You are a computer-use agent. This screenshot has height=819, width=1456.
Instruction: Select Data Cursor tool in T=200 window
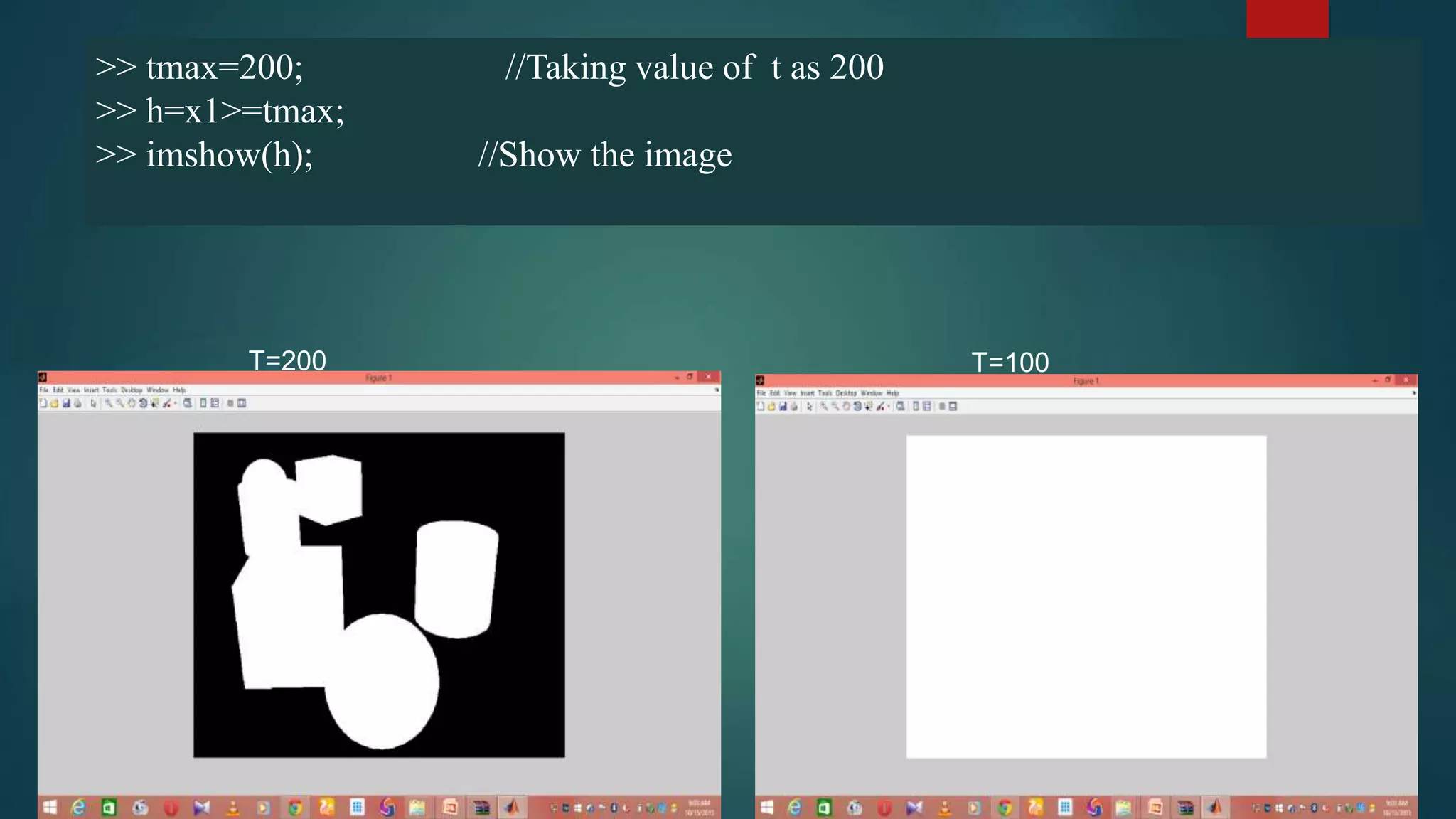pyautogui.click(x=154, y=403)
